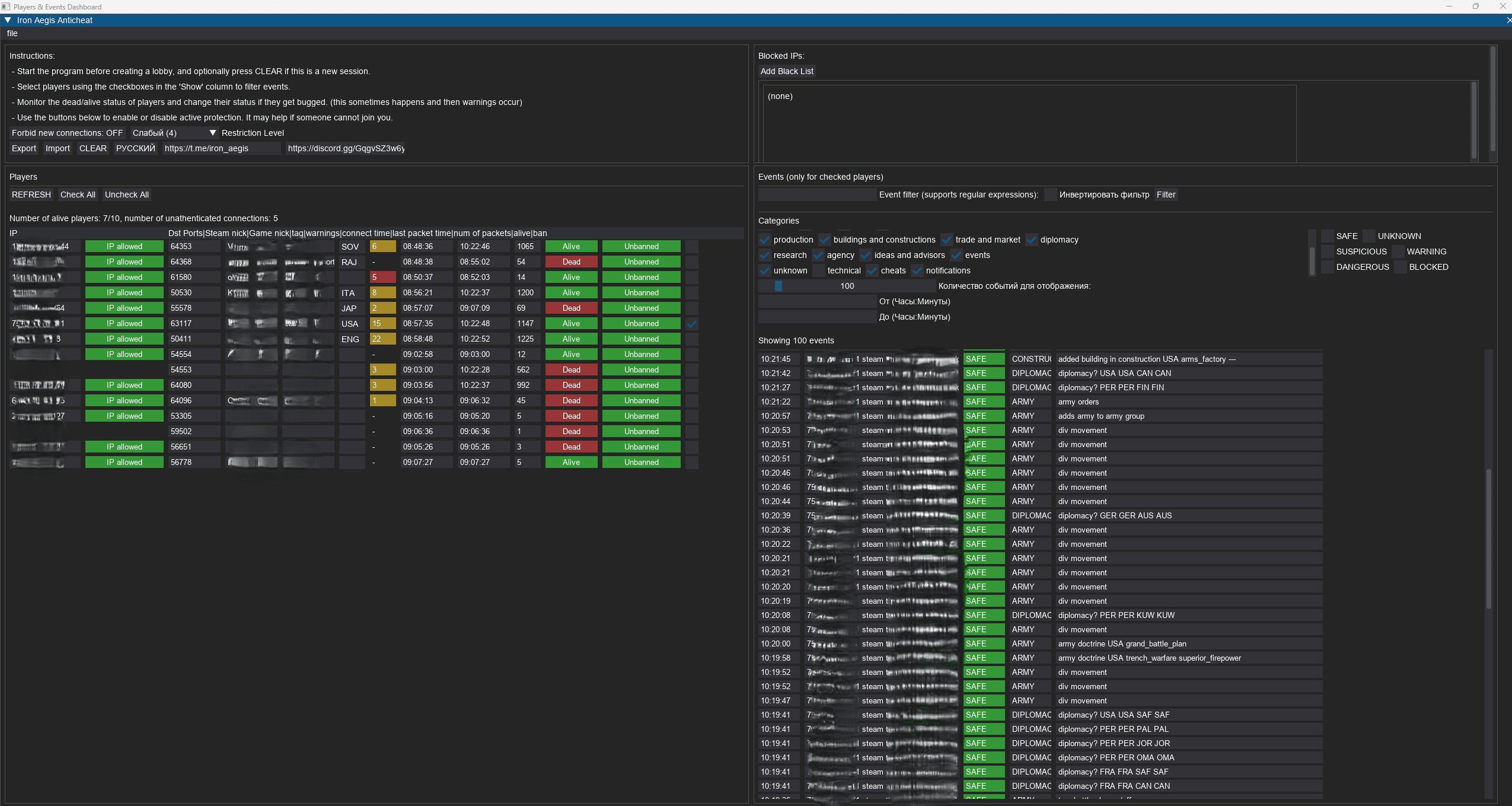The width and height of the screenshot is (1512, 806).
Task: Click Unbanned for the ITA player
Action: (641, 292)
